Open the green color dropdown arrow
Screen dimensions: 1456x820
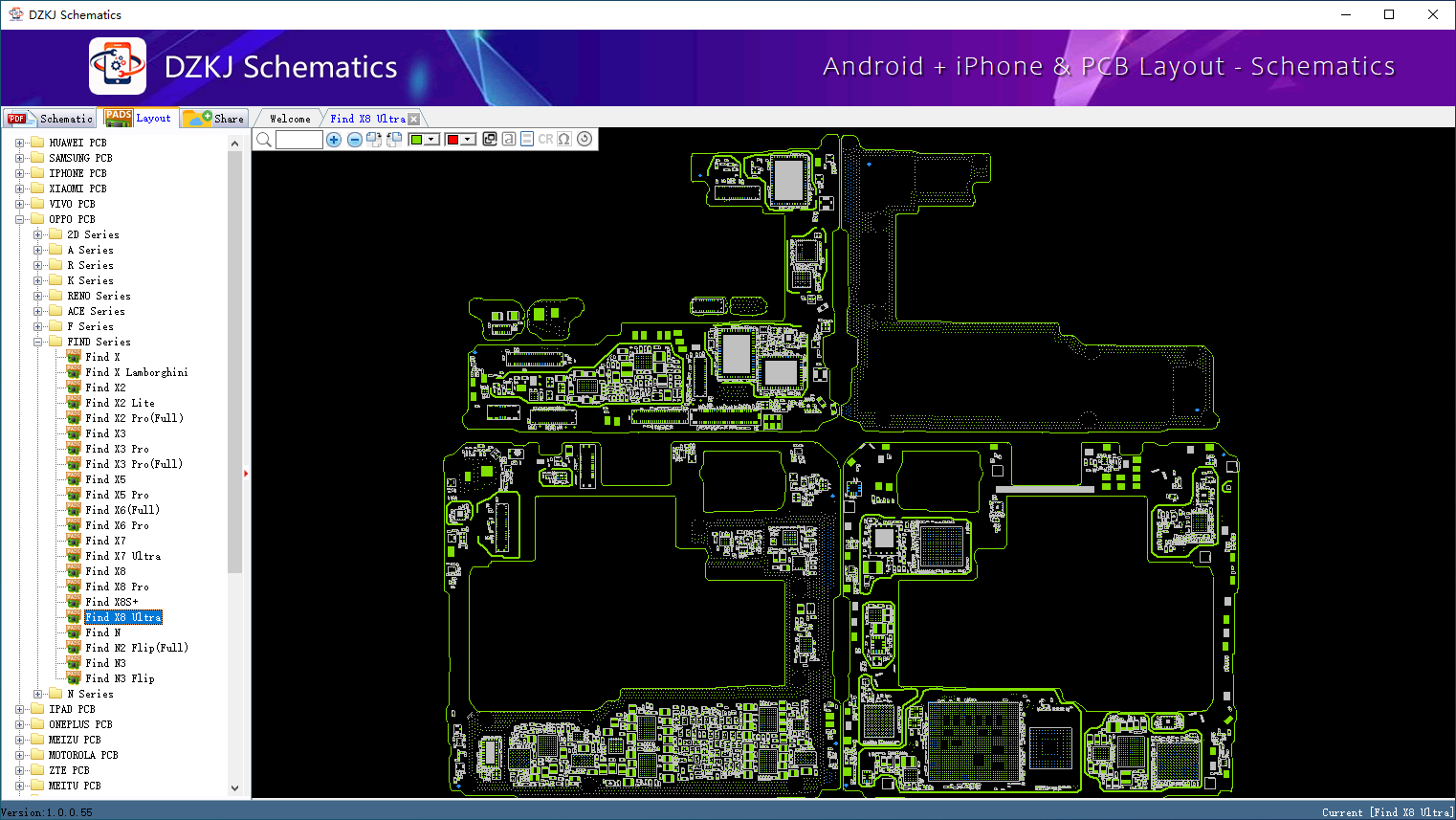pyautogui.click(x=431, y=140)
